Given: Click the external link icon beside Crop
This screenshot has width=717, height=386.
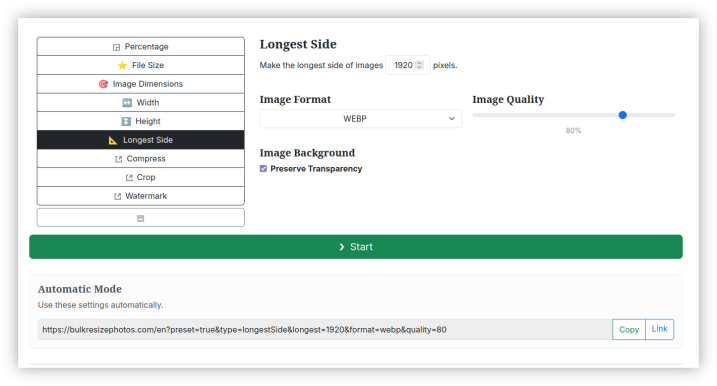Looking at the screenshot, I should [129, 177].
